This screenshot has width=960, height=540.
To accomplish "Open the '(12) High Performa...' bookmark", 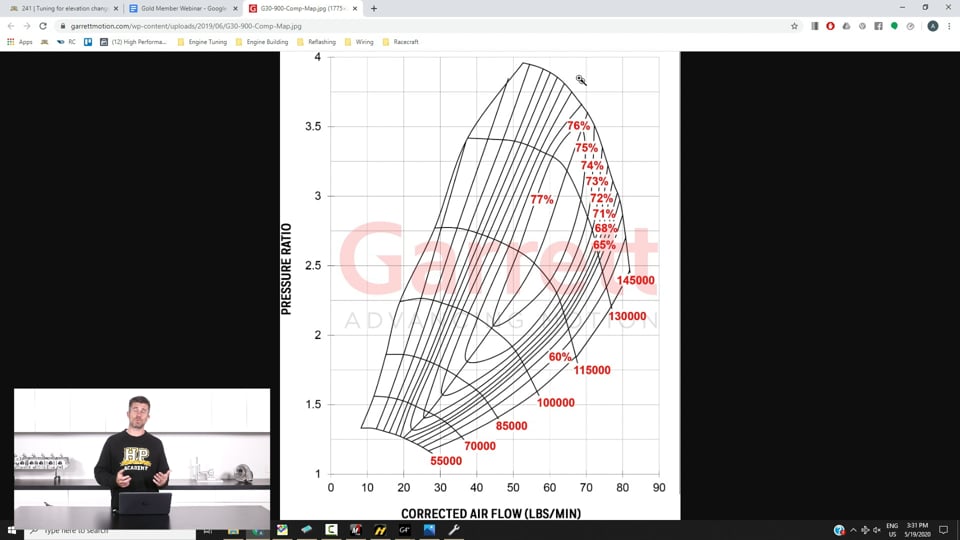I will click(x=133, y=42).
